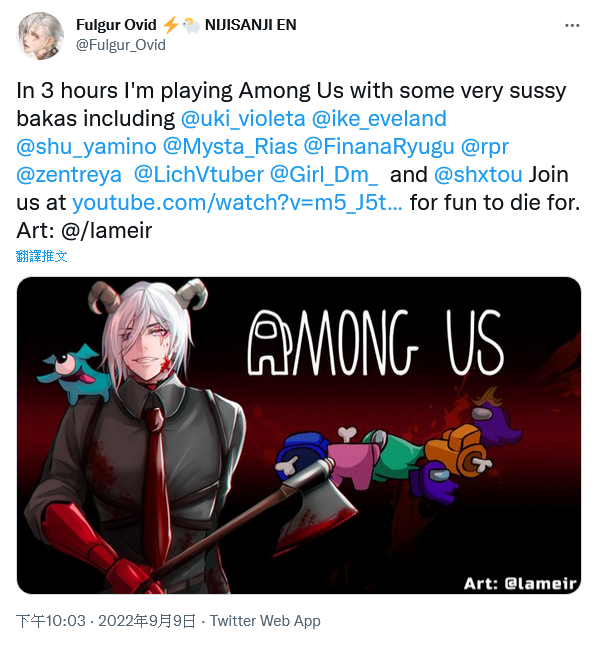The image size is (598, 646).
Task: Click the Fulgur Ovid display name
Action: [116, 25]
